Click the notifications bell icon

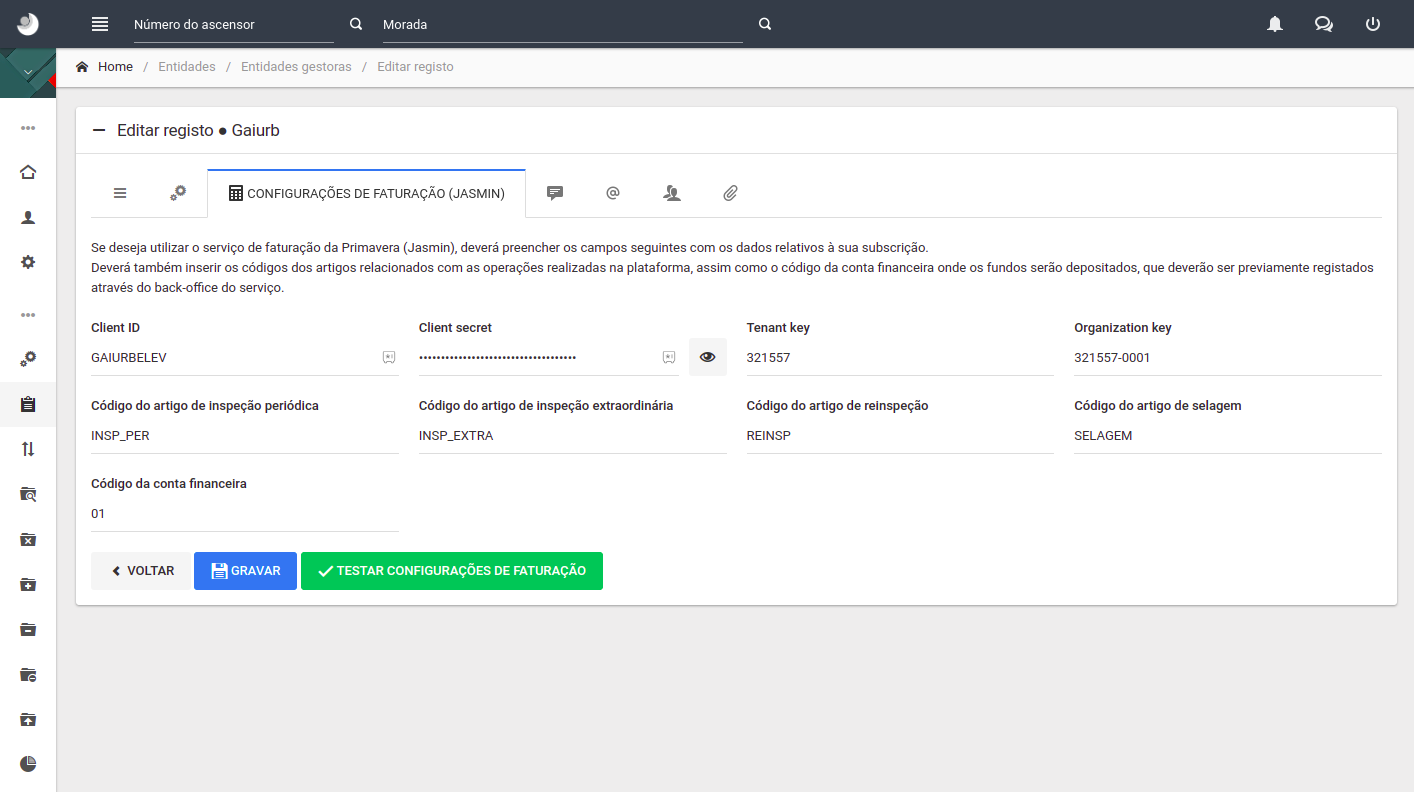click(x=1275, y=24)
